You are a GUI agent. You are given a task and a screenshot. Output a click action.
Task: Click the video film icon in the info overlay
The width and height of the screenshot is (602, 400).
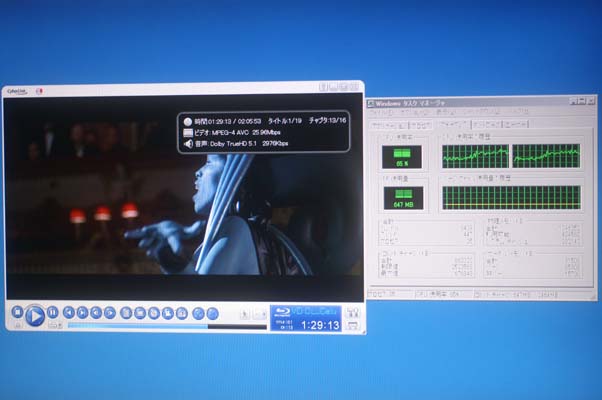point(188,133)
